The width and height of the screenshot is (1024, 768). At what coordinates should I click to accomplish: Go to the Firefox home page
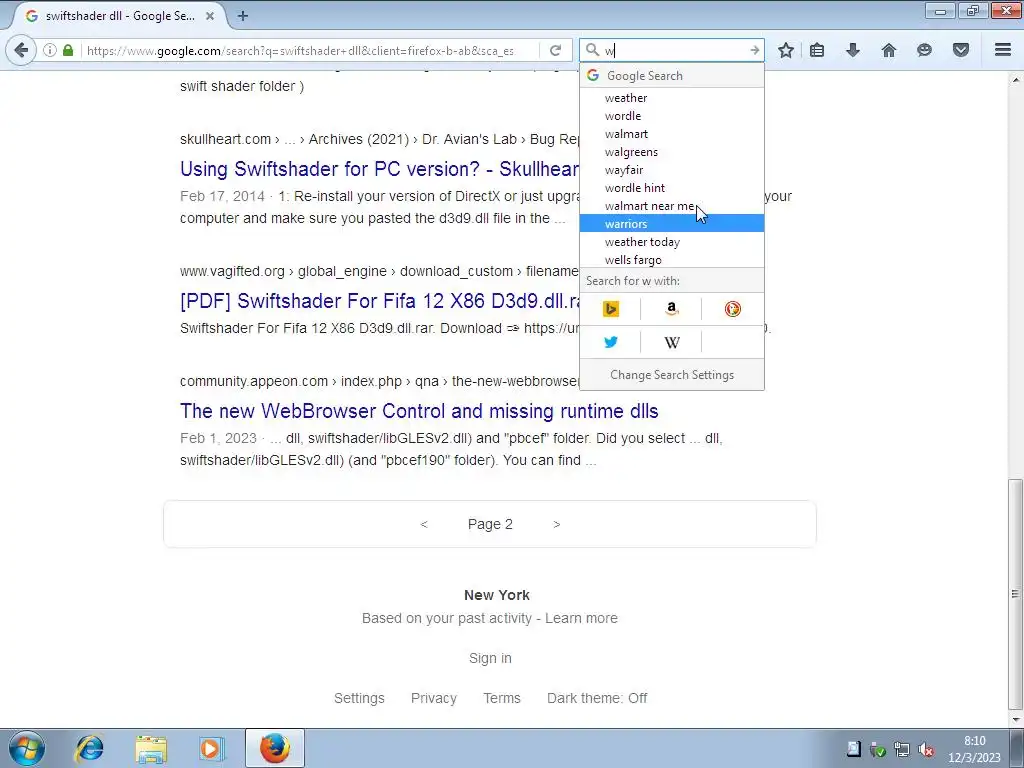(889, 50)
